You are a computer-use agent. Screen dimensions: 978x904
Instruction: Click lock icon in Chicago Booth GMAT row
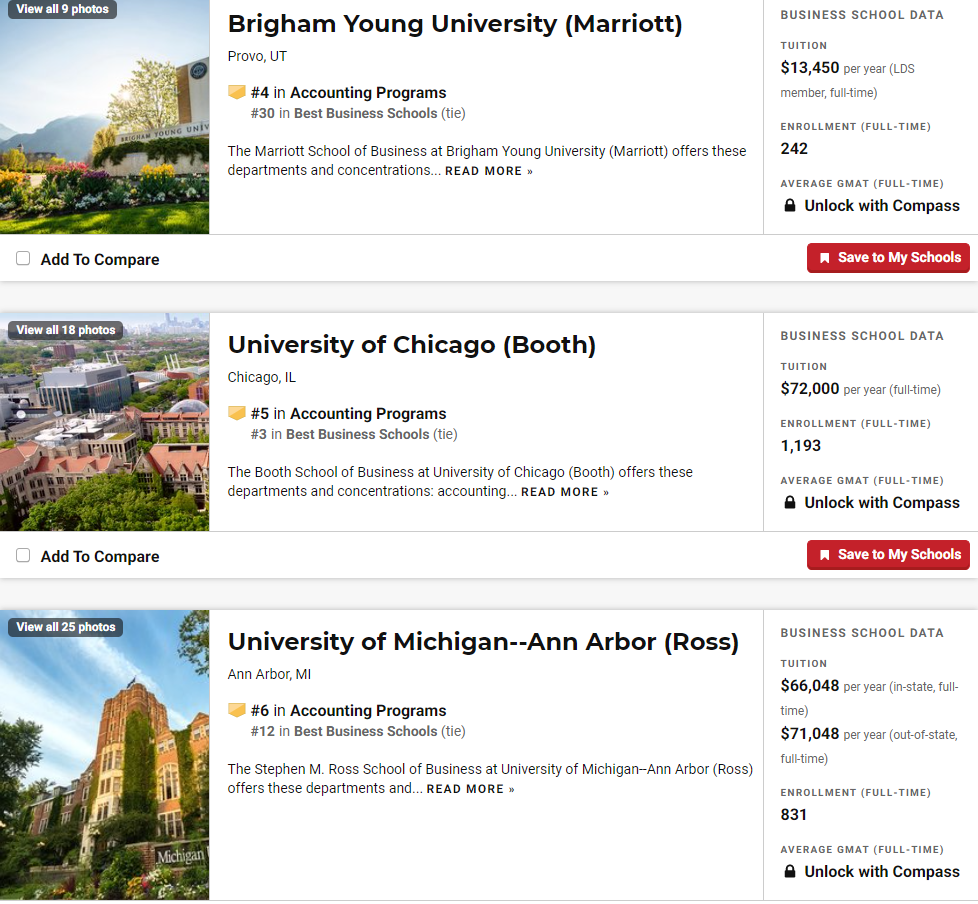point(790,502)
